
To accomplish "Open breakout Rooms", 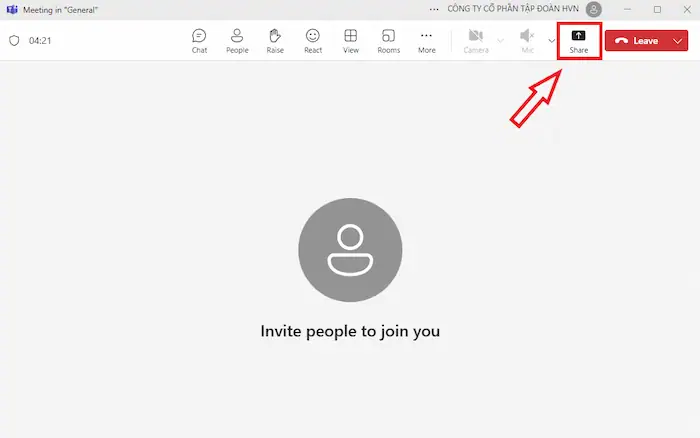I will click(388, 40).
